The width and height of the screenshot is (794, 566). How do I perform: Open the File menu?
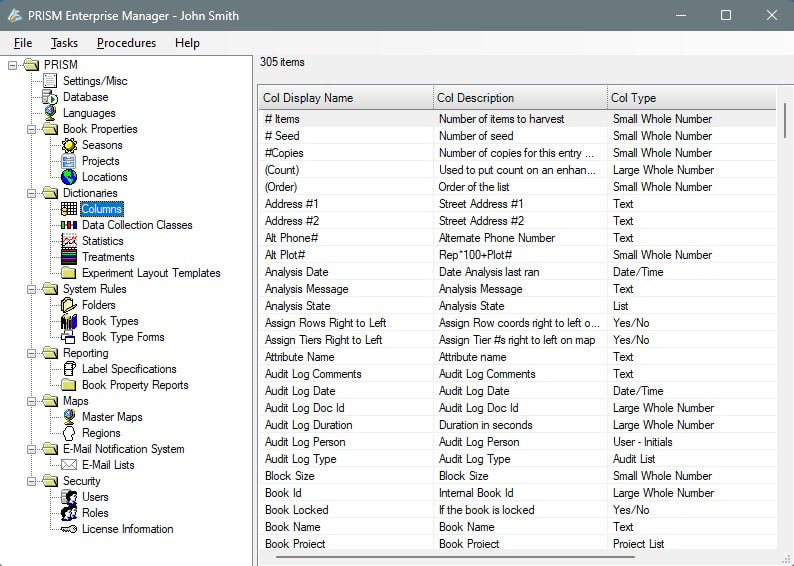tap(23, 43)
